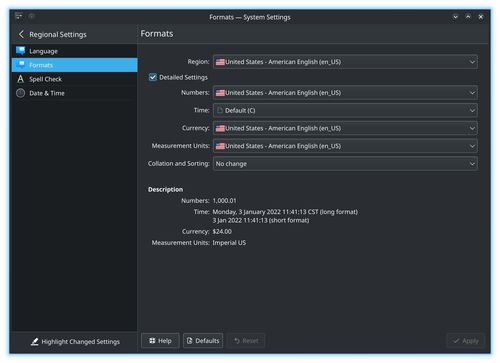Click the Defaults button
The width and height of the screenshot is (500, 363).
tap(203, 341)
